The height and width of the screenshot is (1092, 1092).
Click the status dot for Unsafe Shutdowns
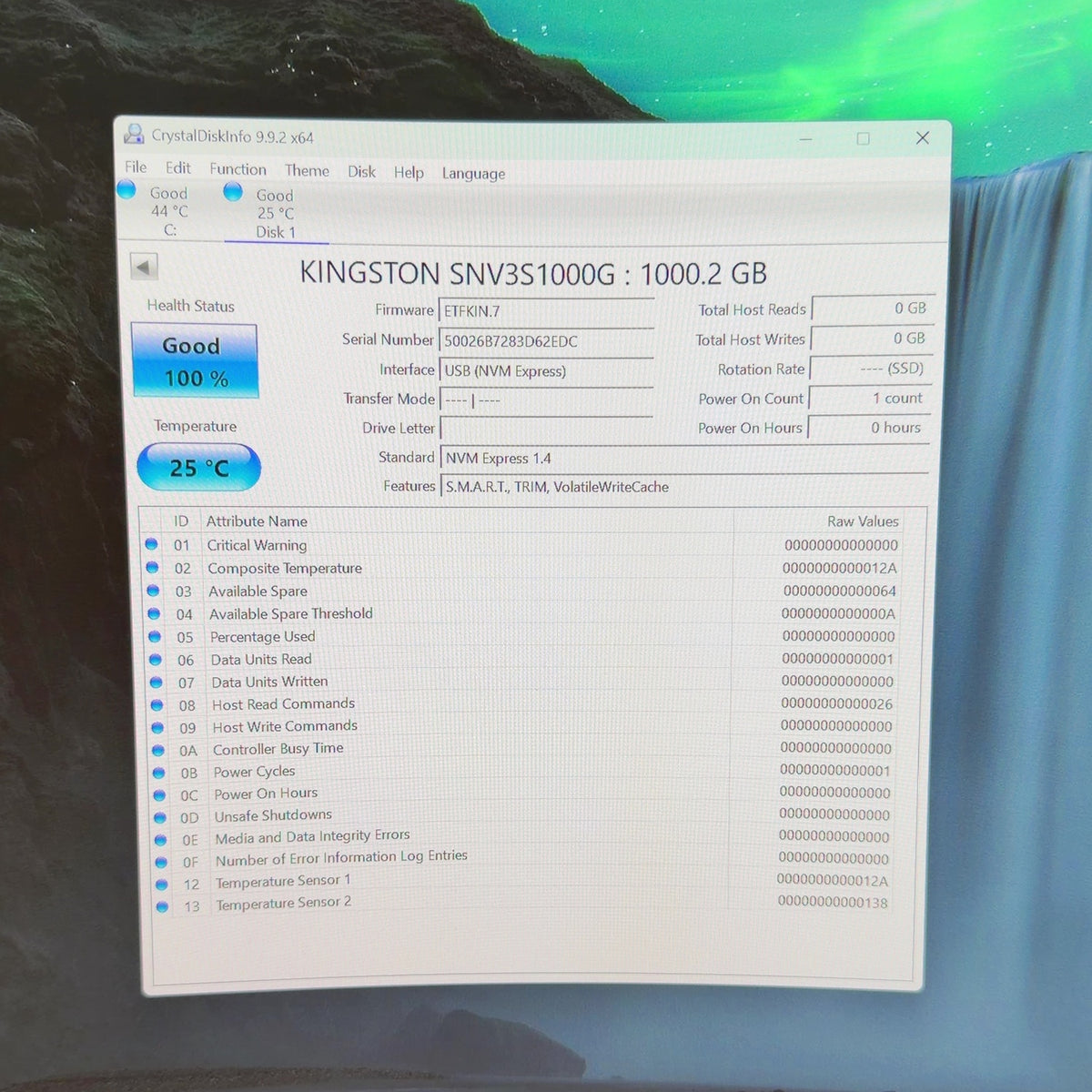[x=160, y=817]
